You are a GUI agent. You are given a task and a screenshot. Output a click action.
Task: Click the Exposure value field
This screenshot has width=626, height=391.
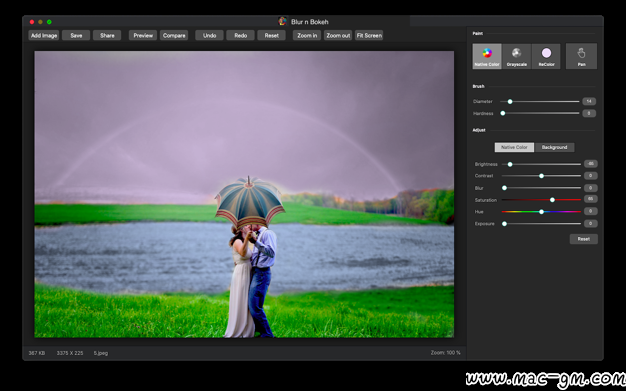(x=590, y=223)
